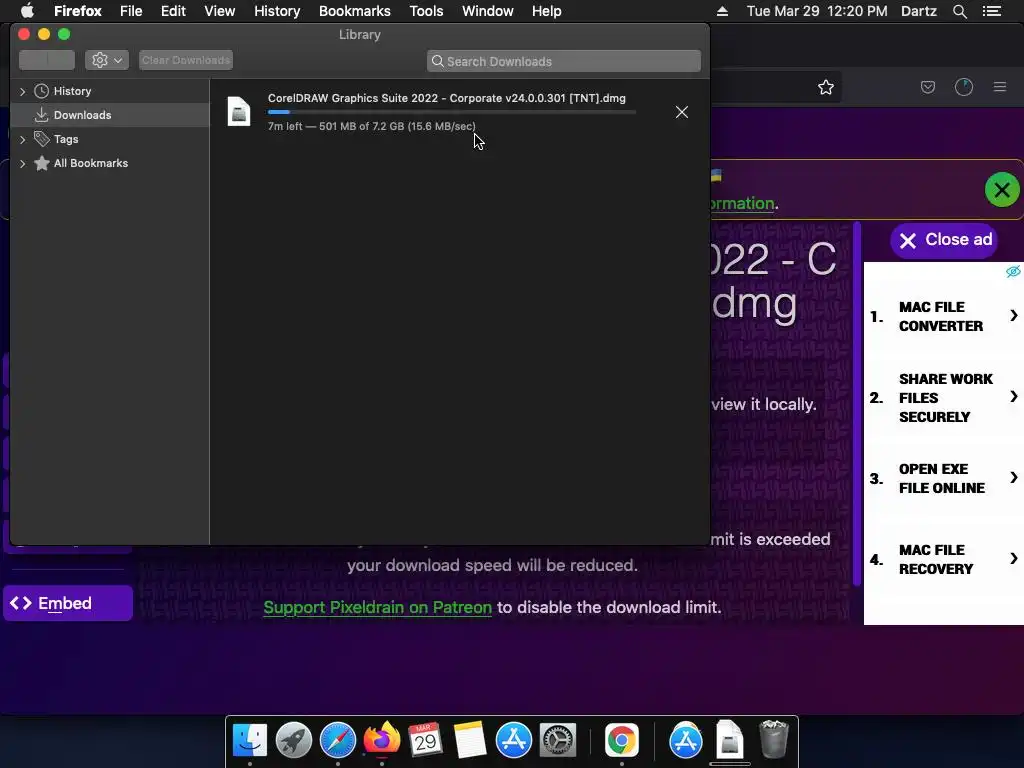Screen dimensions: 1024x768
Task: Bookmark this page with star icon
Action: (x=825, y=87)
